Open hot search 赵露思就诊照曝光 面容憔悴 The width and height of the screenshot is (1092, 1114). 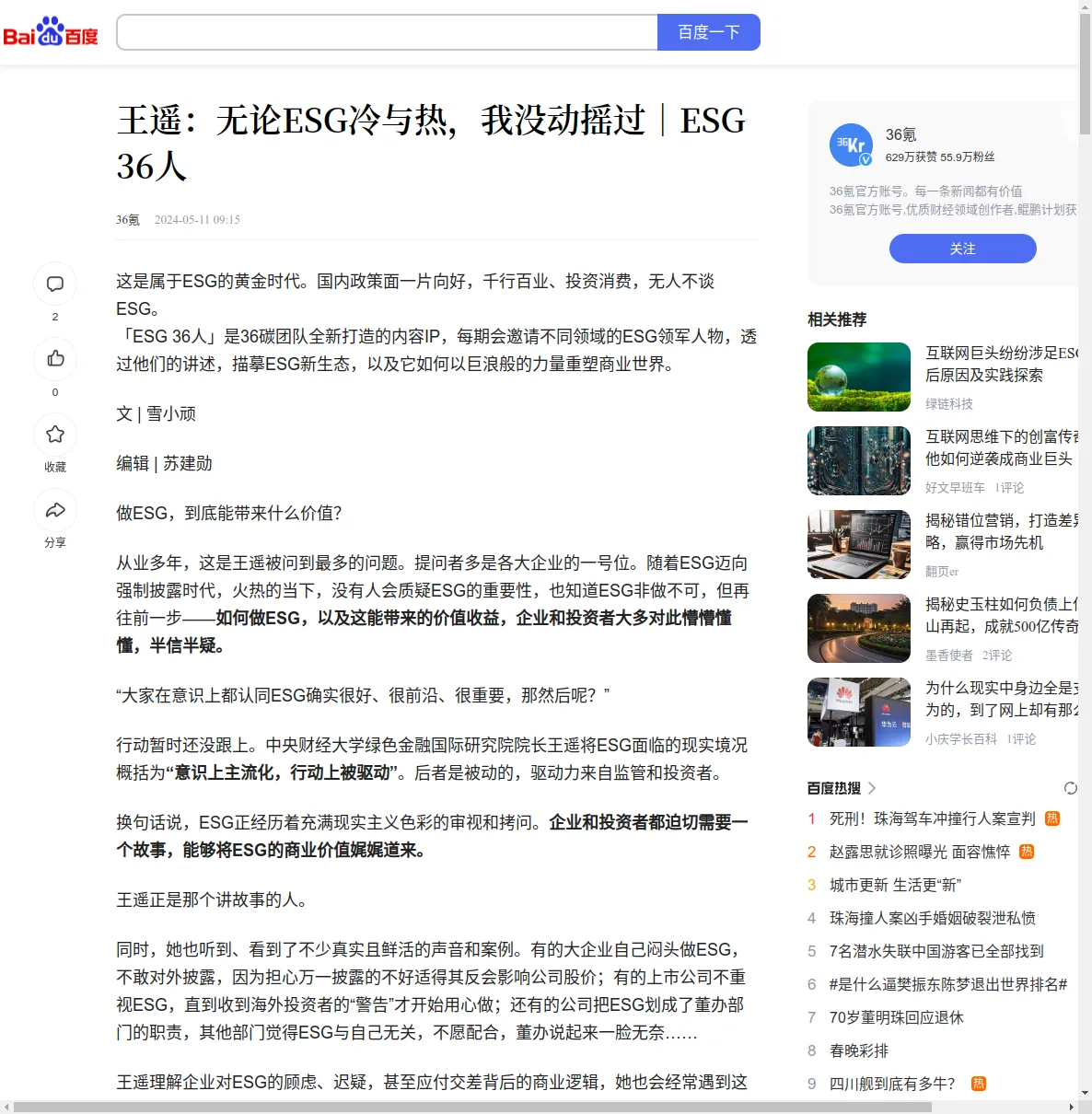click(920, 852)
